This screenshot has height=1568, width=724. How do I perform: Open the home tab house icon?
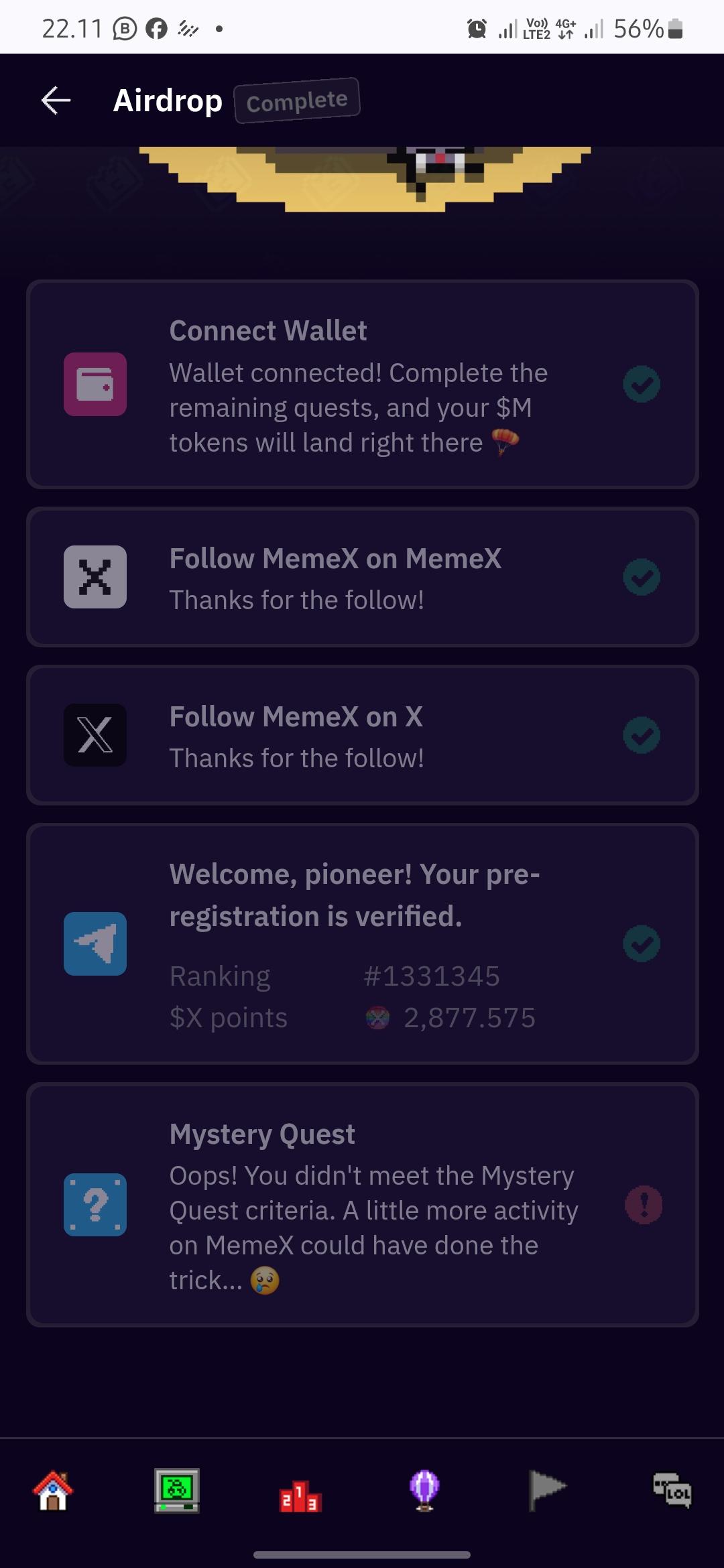53,1491
